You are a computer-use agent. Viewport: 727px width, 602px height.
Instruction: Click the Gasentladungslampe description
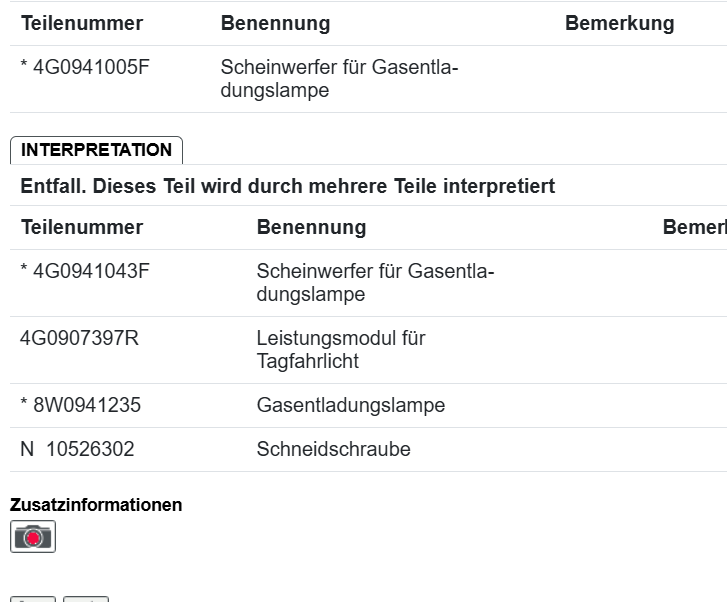pos(350,405)
